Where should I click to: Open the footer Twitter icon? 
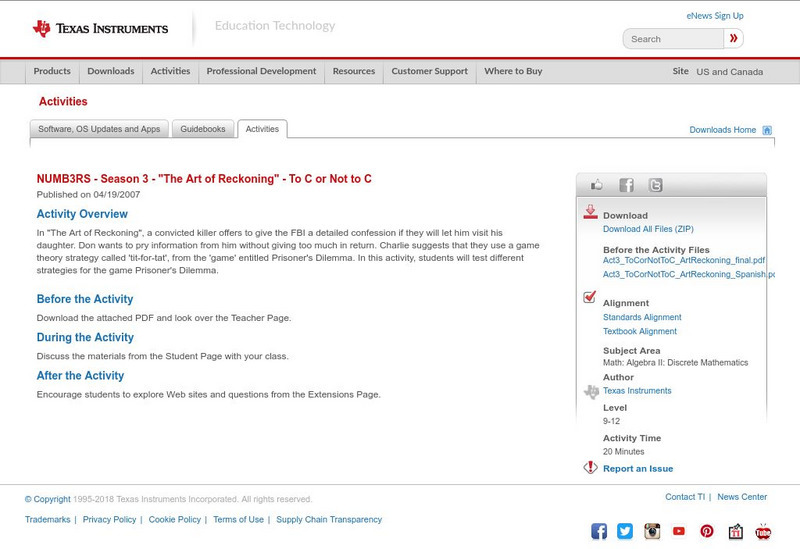tap(625, 531)
